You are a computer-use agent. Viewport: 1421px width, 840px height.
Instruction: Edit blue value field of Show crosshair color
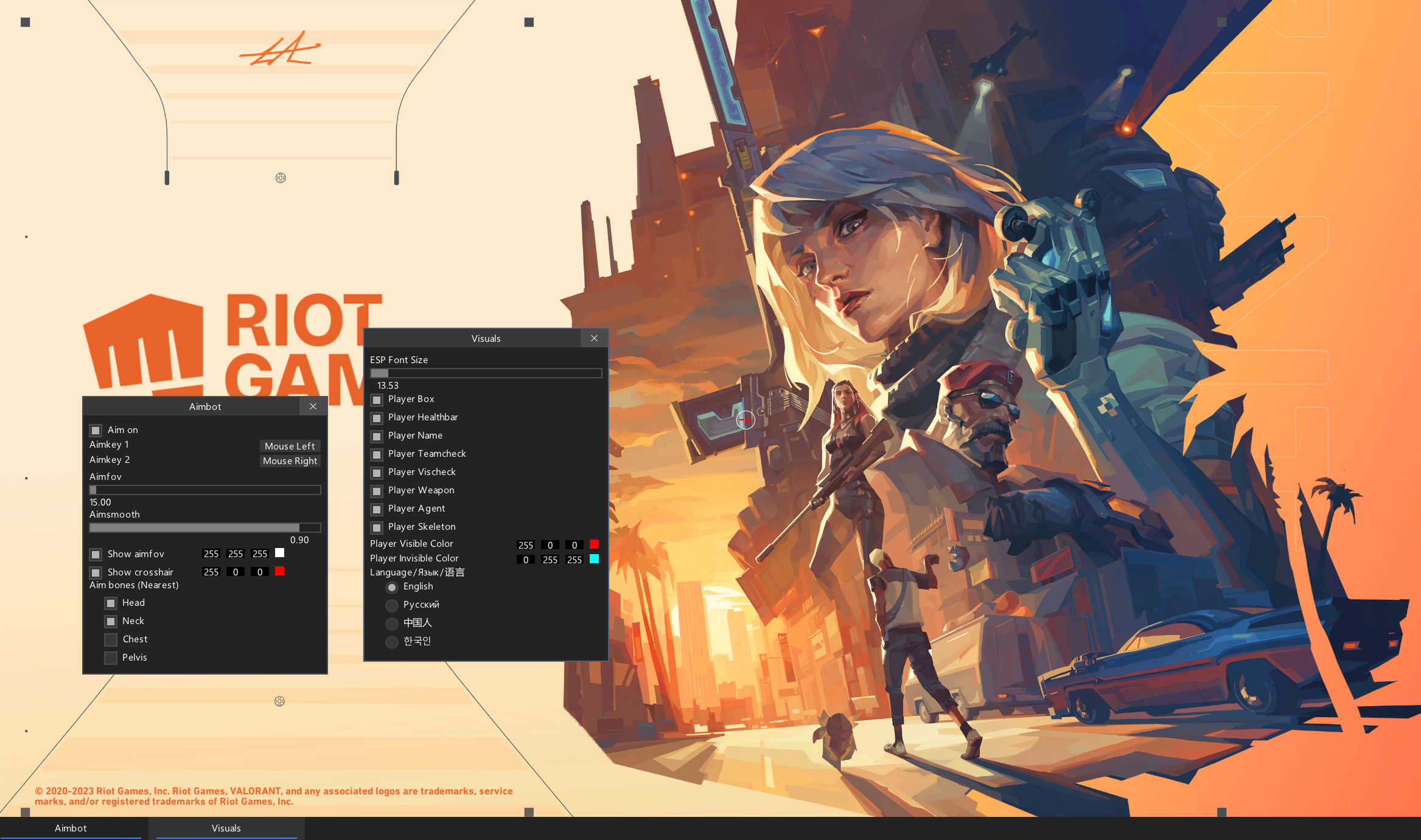[x=260, y=572]
